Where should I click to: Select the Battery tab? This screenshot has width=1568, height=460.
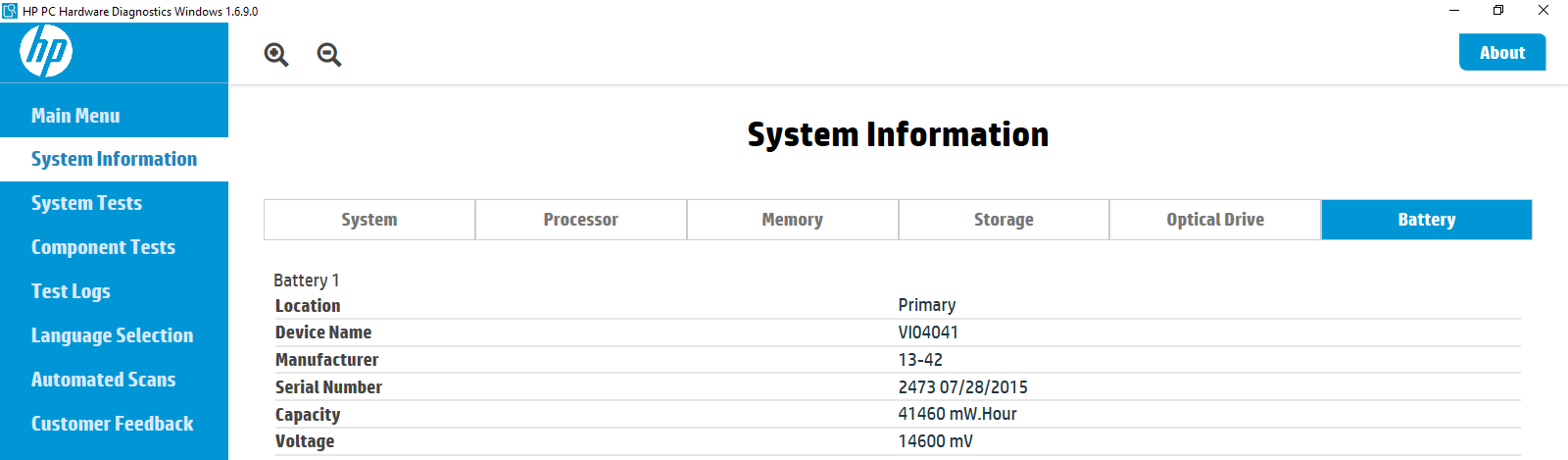pyautogui.click(x=1427, y=220)
